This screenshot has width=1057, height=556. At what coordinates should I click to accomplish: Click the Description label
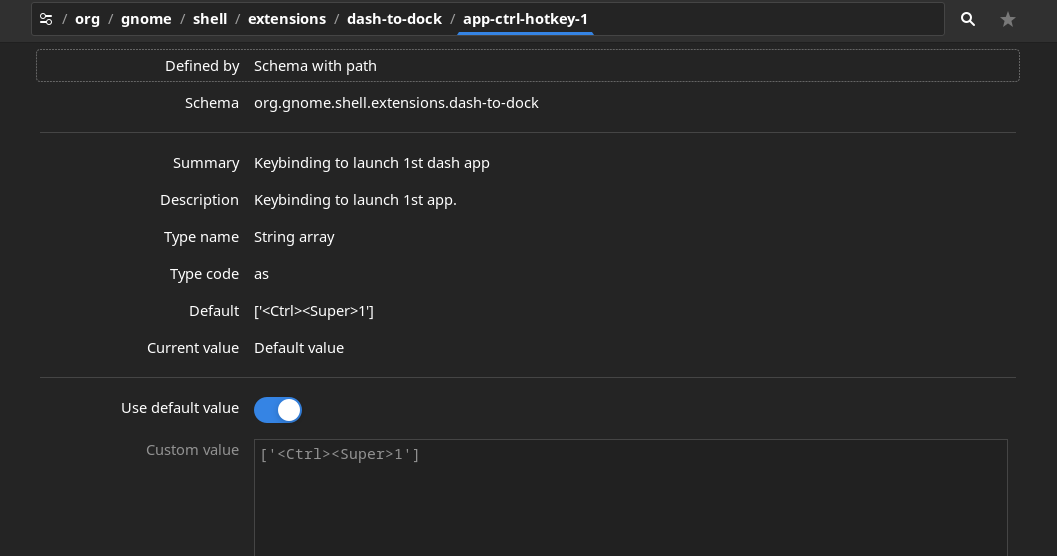coord(199,200)
